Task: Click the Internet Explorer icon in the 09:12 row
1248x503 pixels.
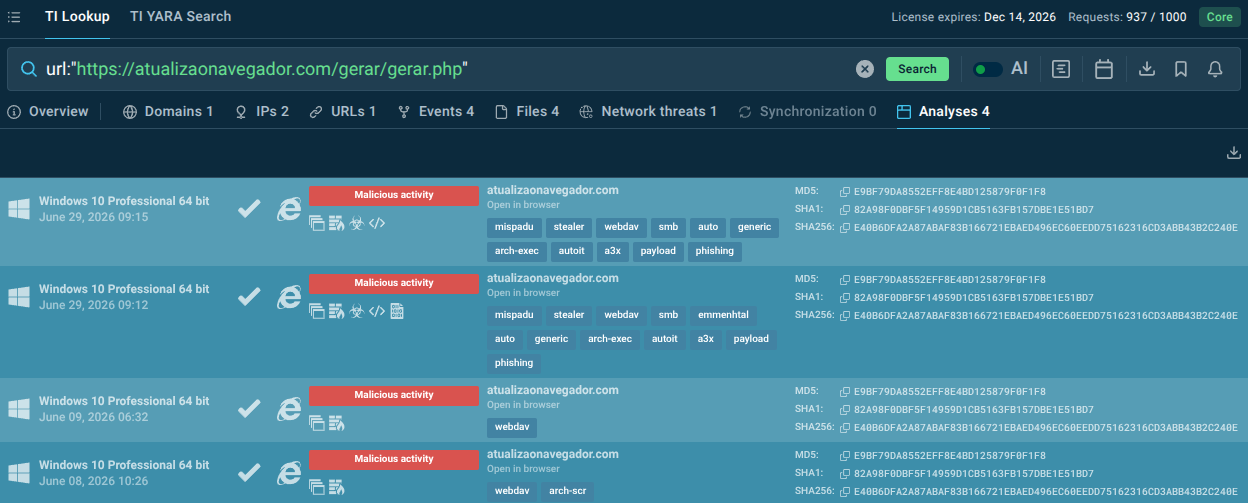Action: tap(289, 296)
